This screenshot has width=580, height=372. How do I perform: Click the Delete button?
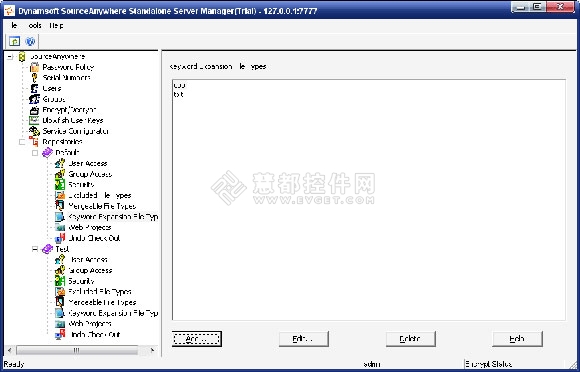pos(411,339)
